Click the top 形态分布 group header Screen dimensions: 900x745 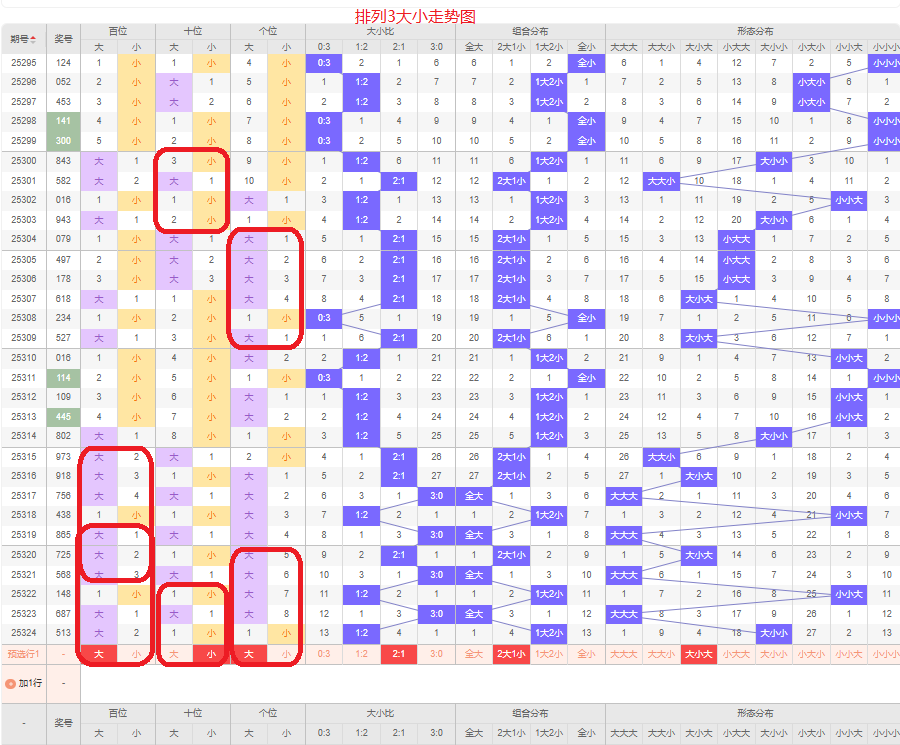click(755, 32)
